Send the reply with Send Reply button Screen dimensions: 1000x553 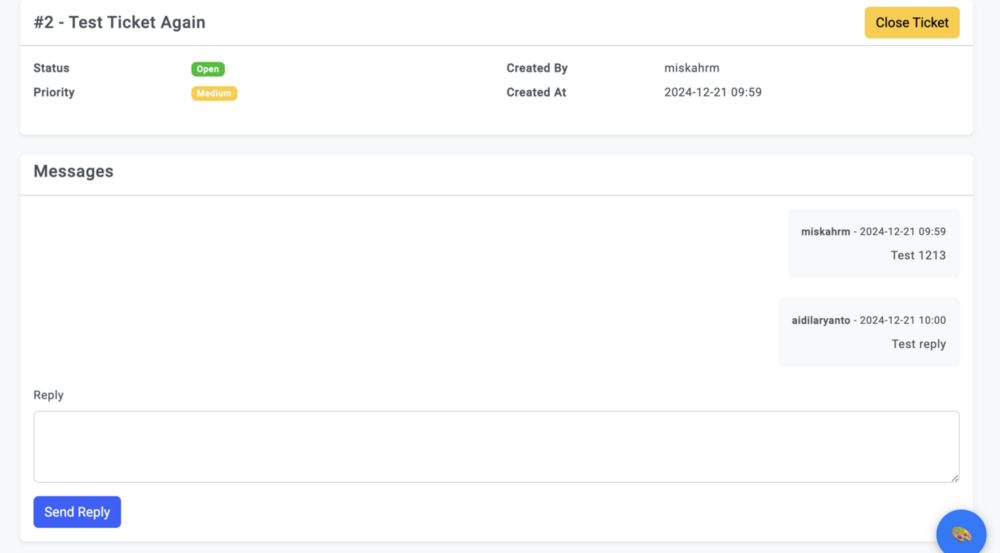pos(77,512)
